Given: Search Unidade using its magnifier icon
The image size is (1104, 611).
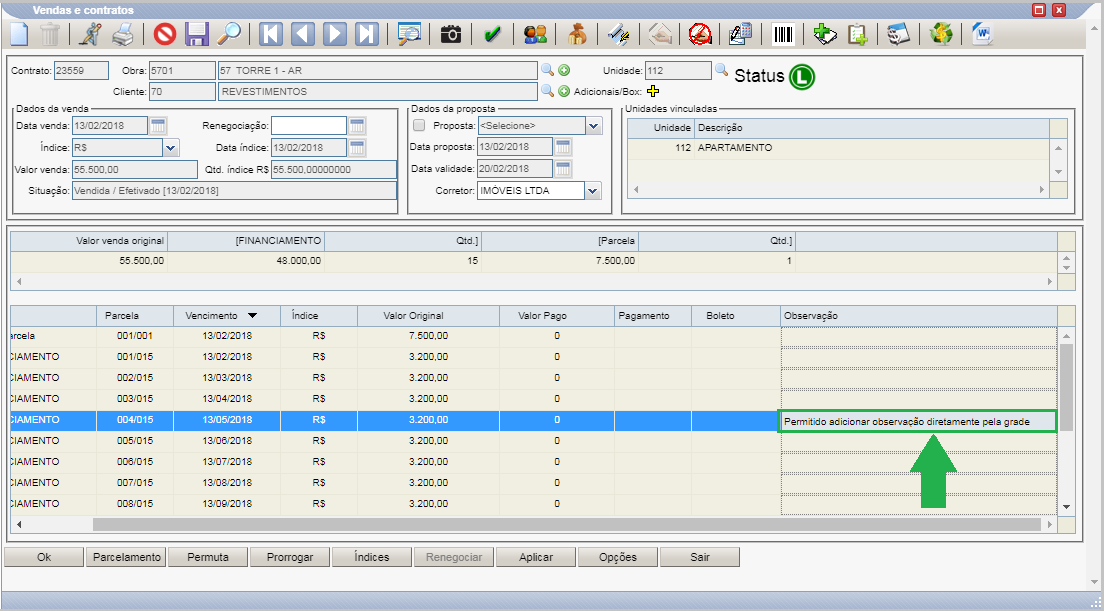Looking at the screenshot, I should click(722, 70).
